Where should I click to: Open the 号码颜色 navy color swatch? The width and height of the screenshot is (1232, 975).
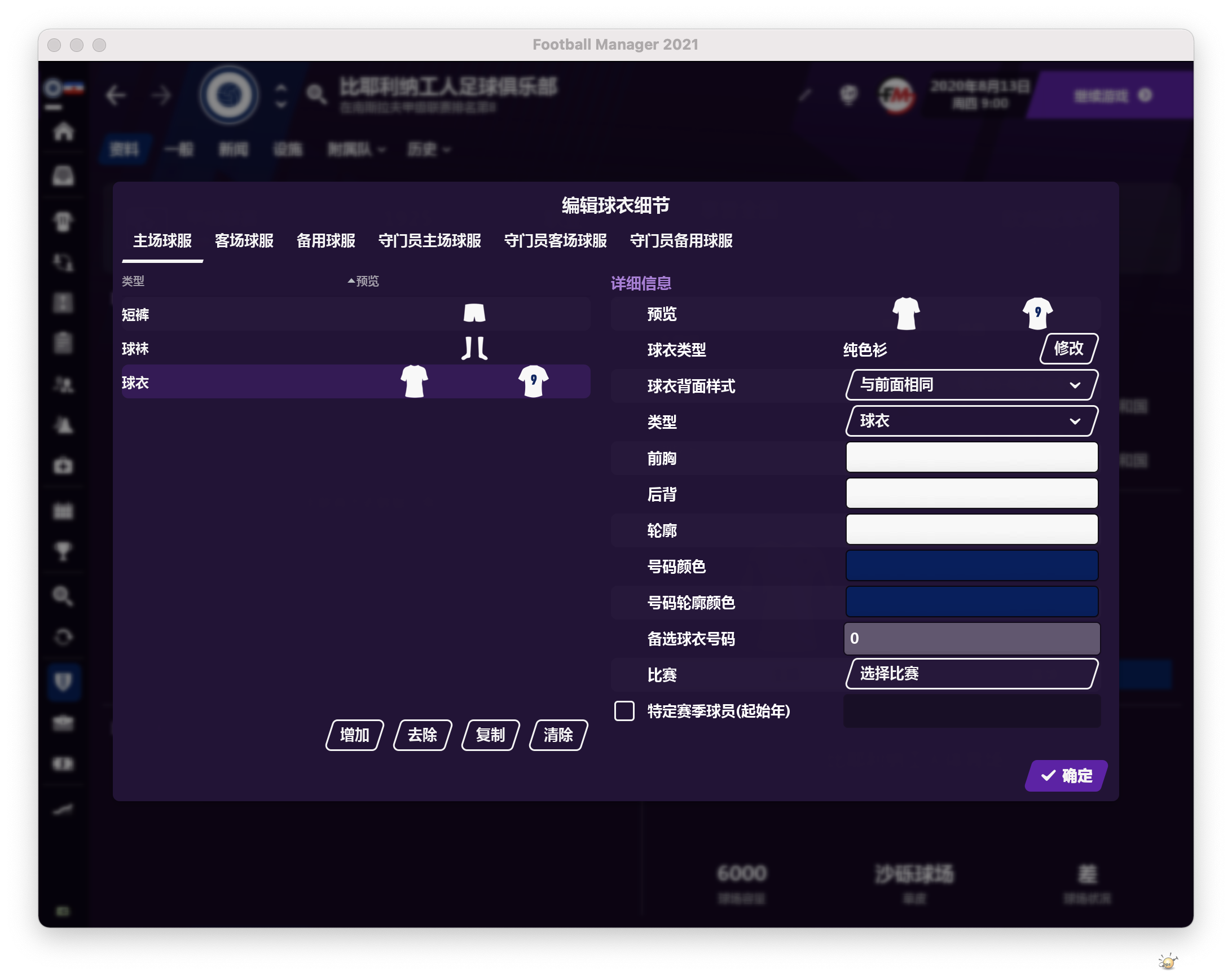click(971, 565)
